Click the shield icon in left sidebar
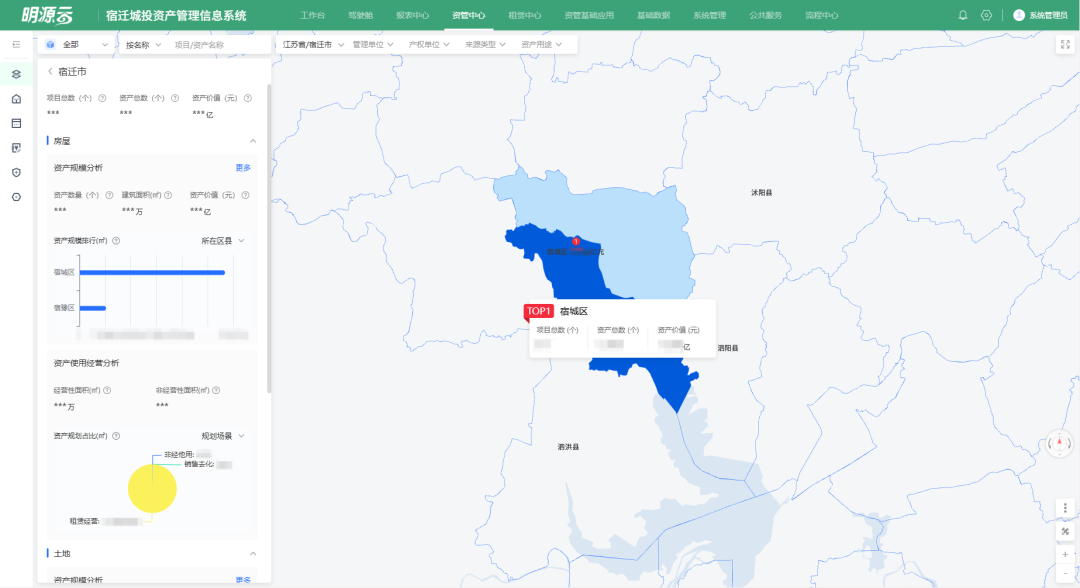 point(16,172)
